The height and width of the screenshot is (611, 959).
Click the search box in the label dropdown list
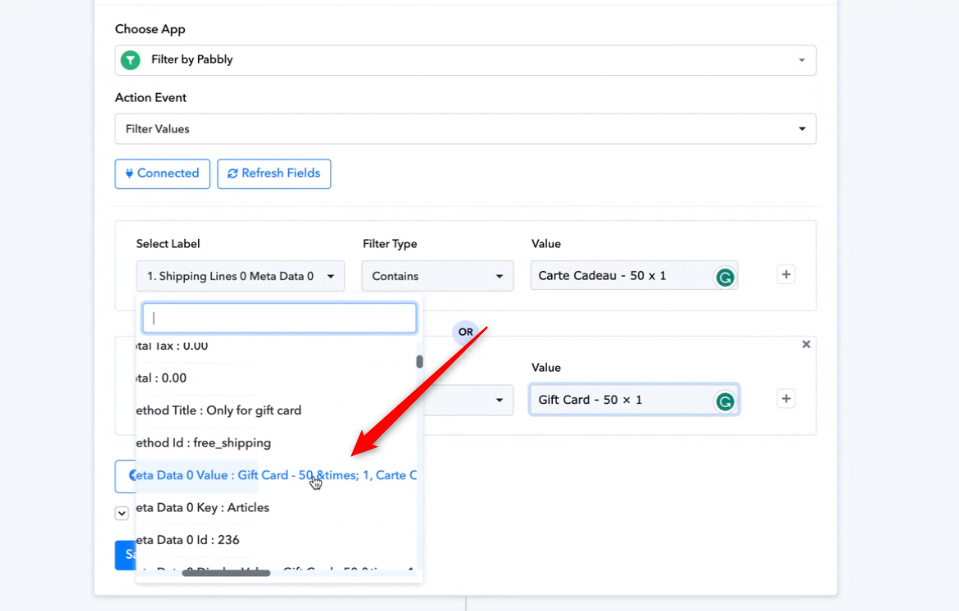click(x=280, y=318)
